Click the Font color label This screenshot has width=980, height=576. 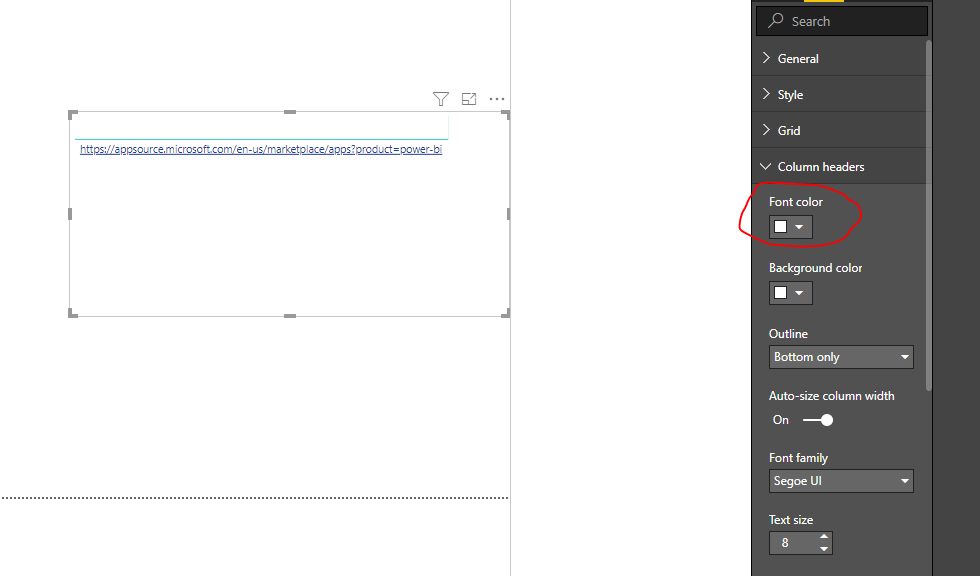point(796,202)
